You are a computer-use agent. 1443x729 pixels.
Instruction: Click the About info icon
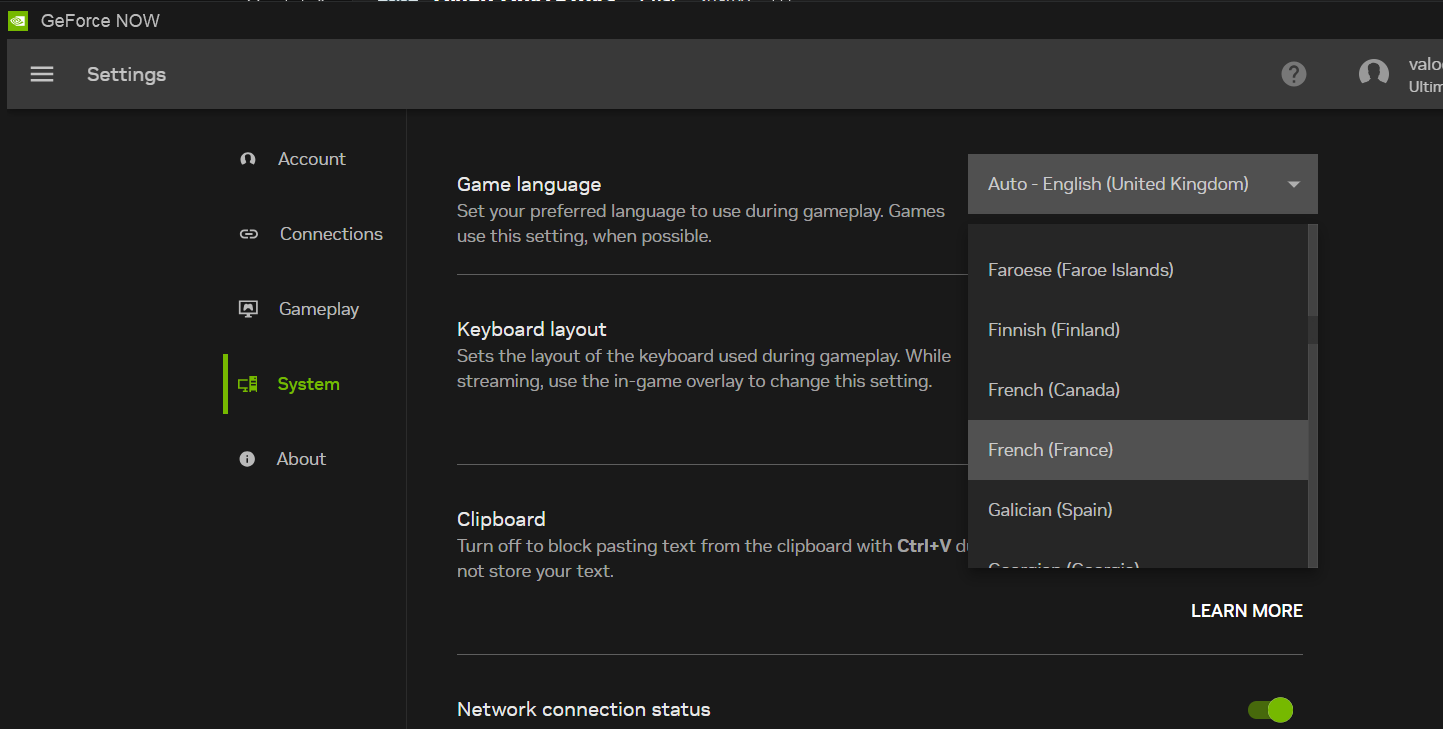coord(247,459)
